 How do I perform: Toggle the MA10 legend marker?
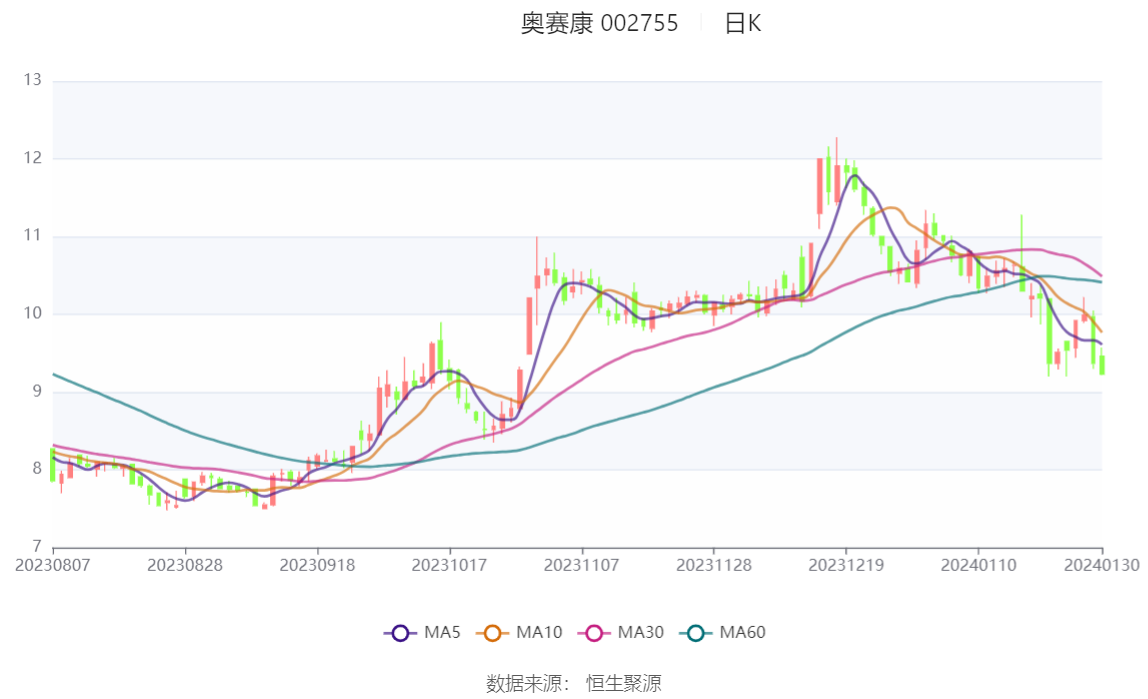point(492,633)
